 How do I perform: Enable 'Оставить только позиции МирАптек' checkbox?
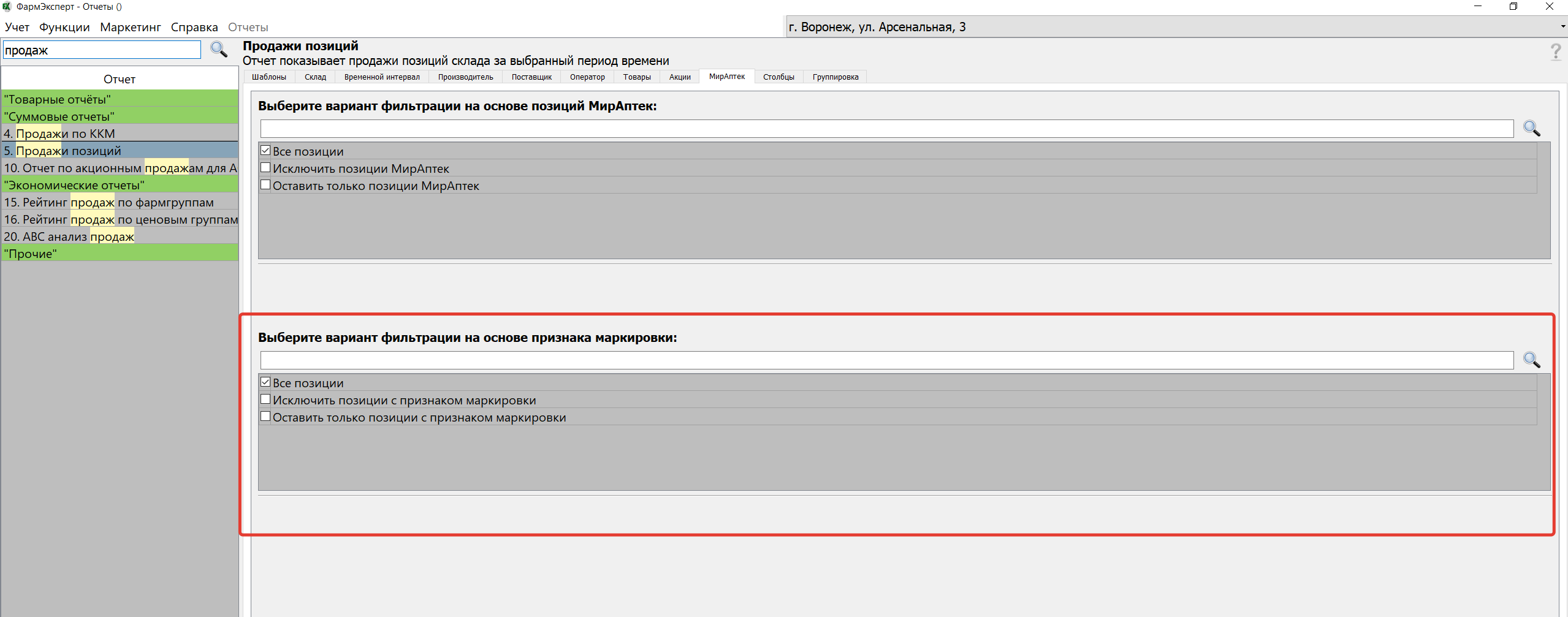click(265, 185)
